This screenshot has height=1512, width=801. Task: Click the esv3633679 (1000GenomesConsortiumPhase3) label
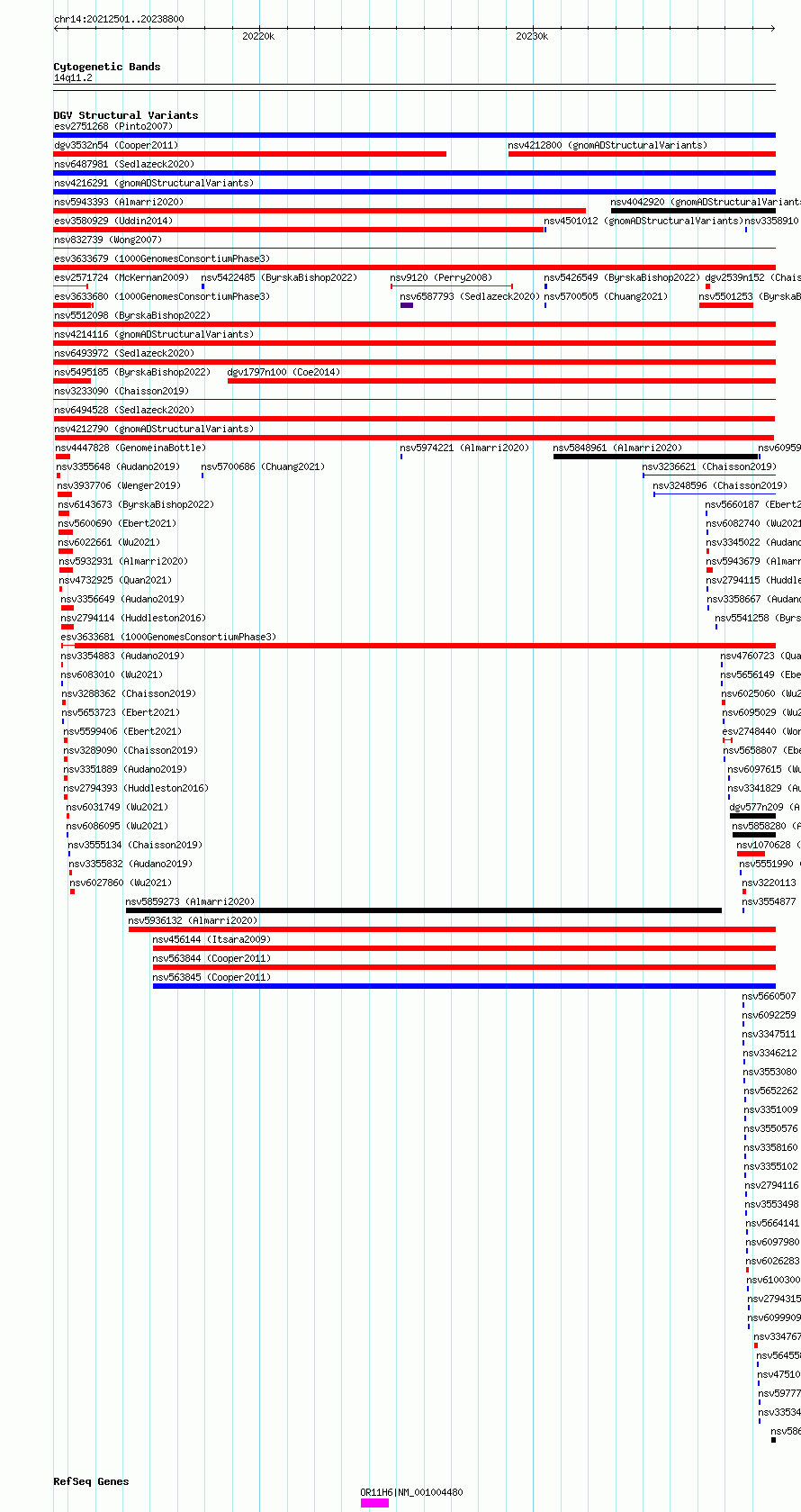coord(162,258)
